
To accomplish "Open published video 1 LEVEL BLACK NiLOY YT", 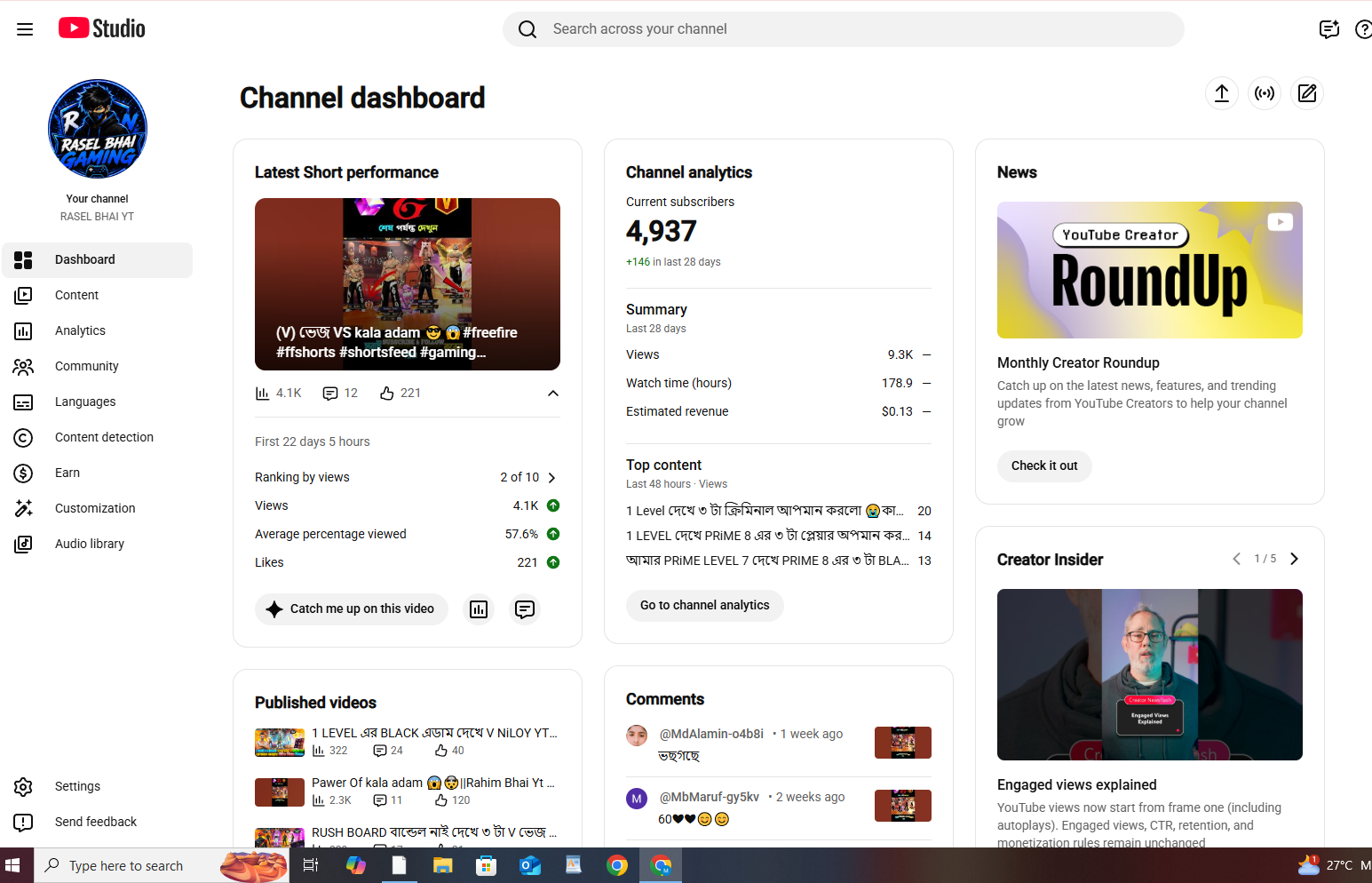I will tap(434, 734).
